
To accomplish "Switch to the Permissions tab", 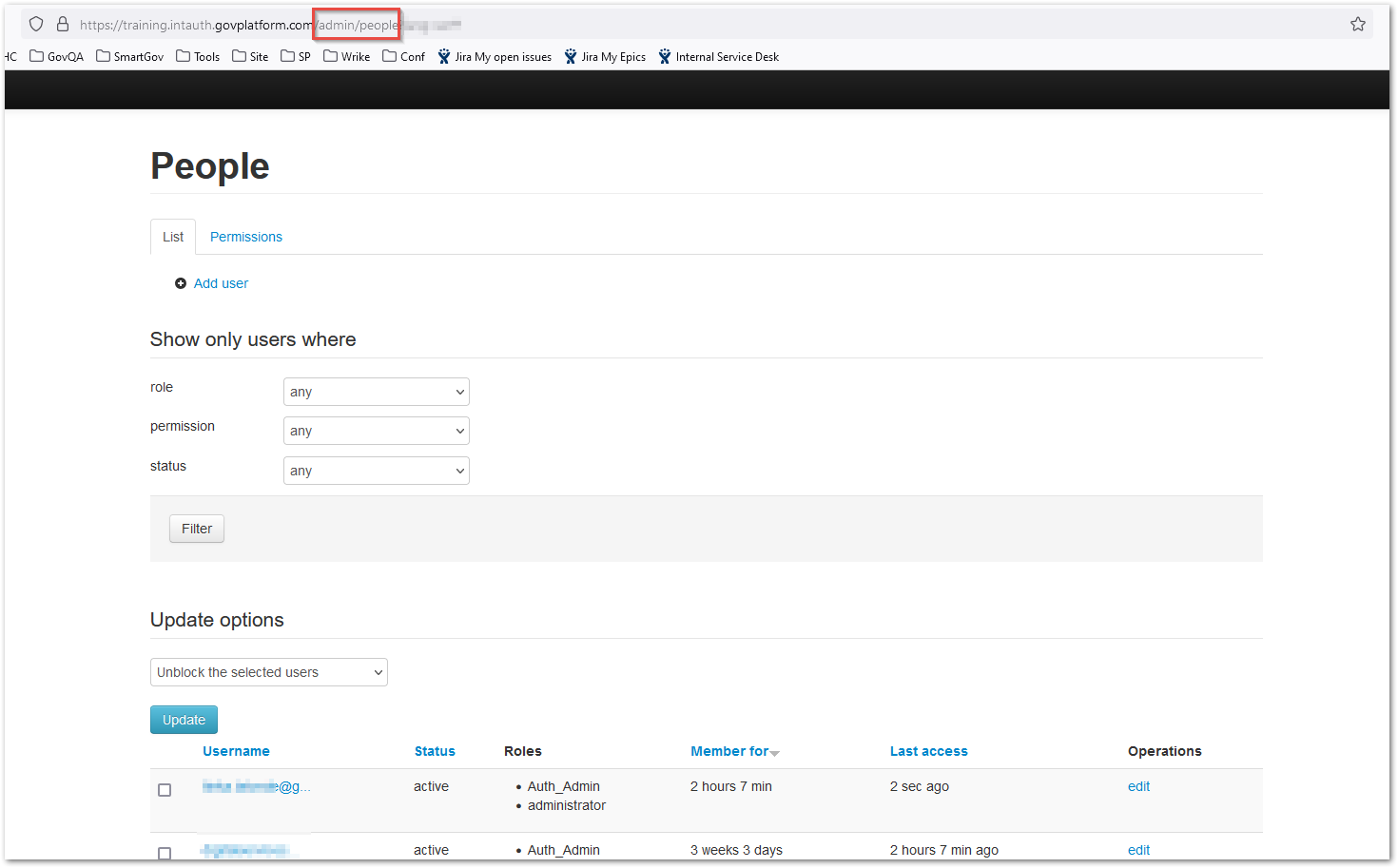I will (245, 236).
